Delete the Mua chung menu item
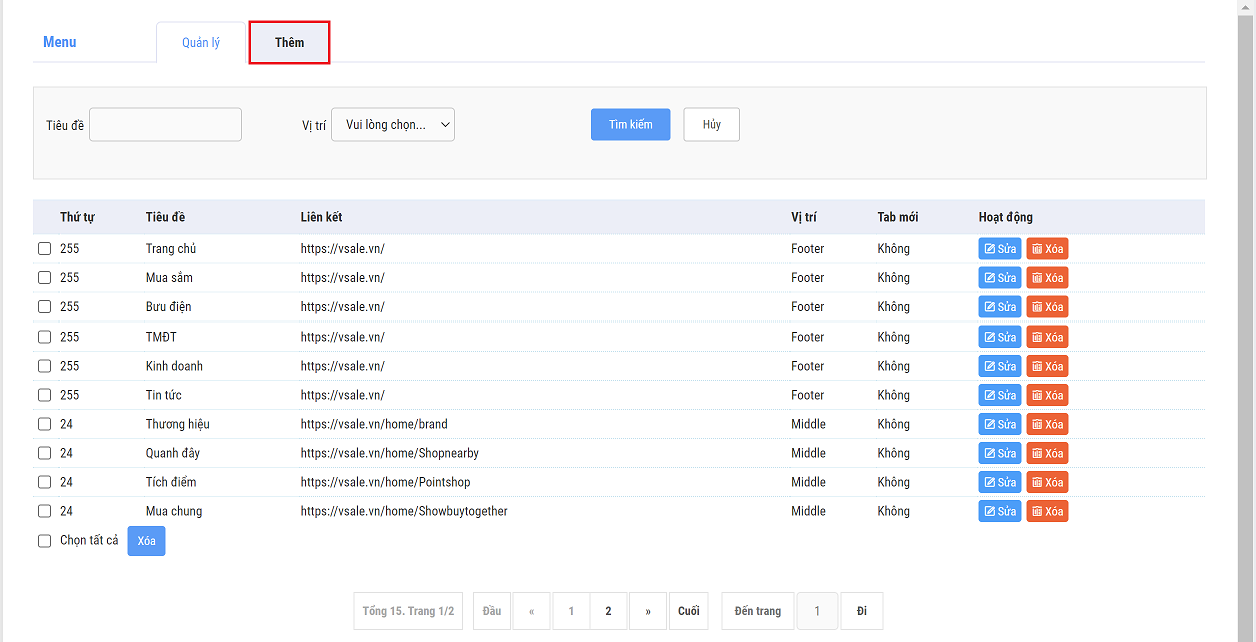Image resolution: width=1256 pixels, height=642 pixels. pyautogui.click(x=1047, y=511)
